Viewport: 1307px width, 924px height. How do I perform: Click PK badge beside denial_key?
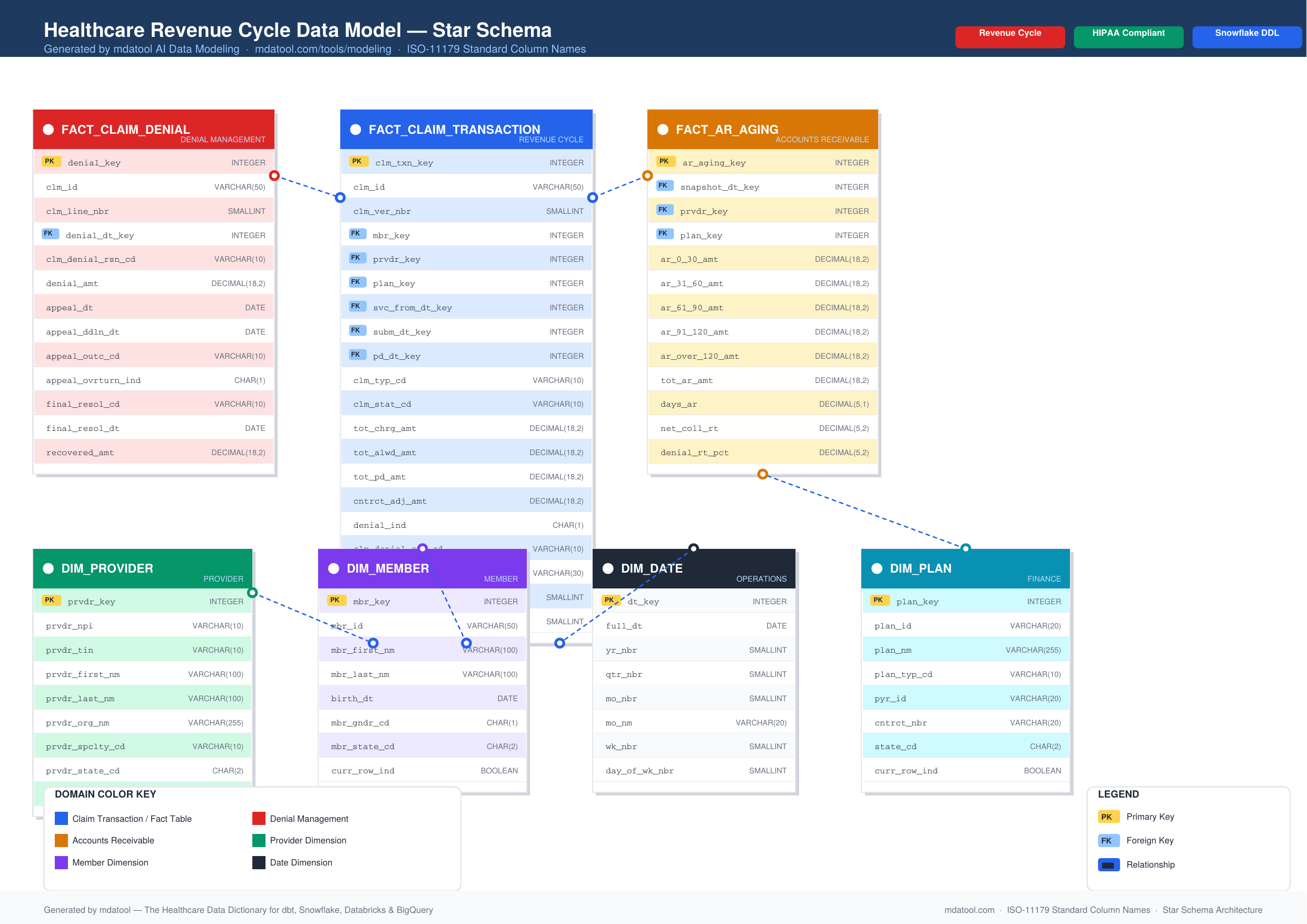pyautogui.click(x=51, y=161)
